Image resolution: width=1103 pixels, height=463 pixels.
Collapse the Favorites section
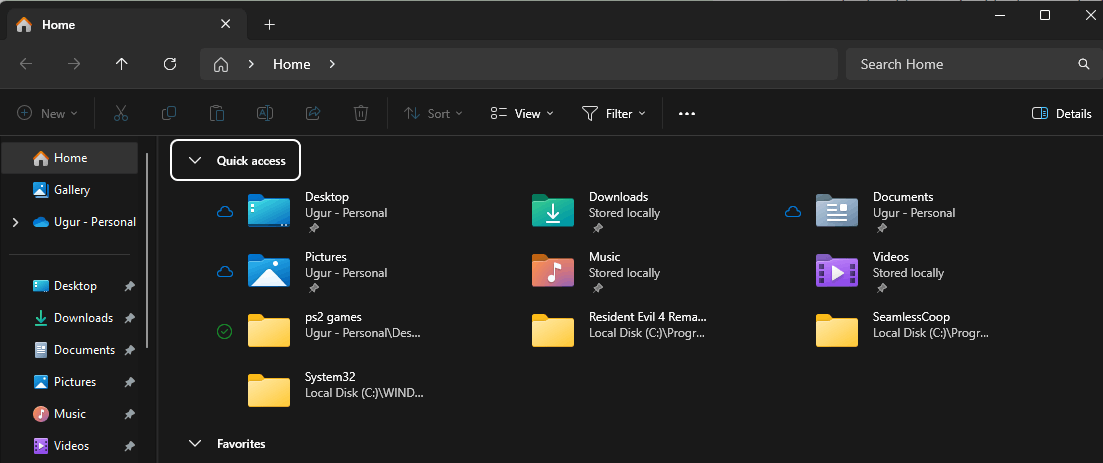195,444
